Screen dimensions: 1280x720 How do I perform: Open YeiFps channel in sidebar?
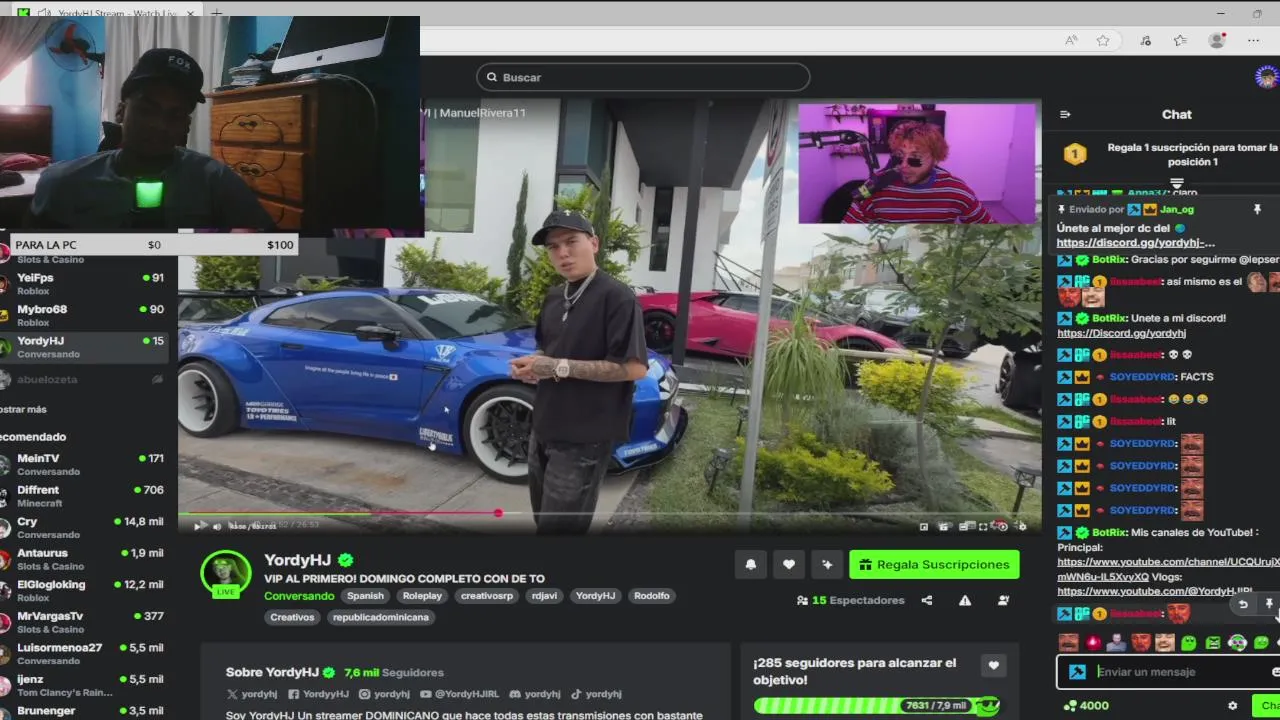(82, 284)
